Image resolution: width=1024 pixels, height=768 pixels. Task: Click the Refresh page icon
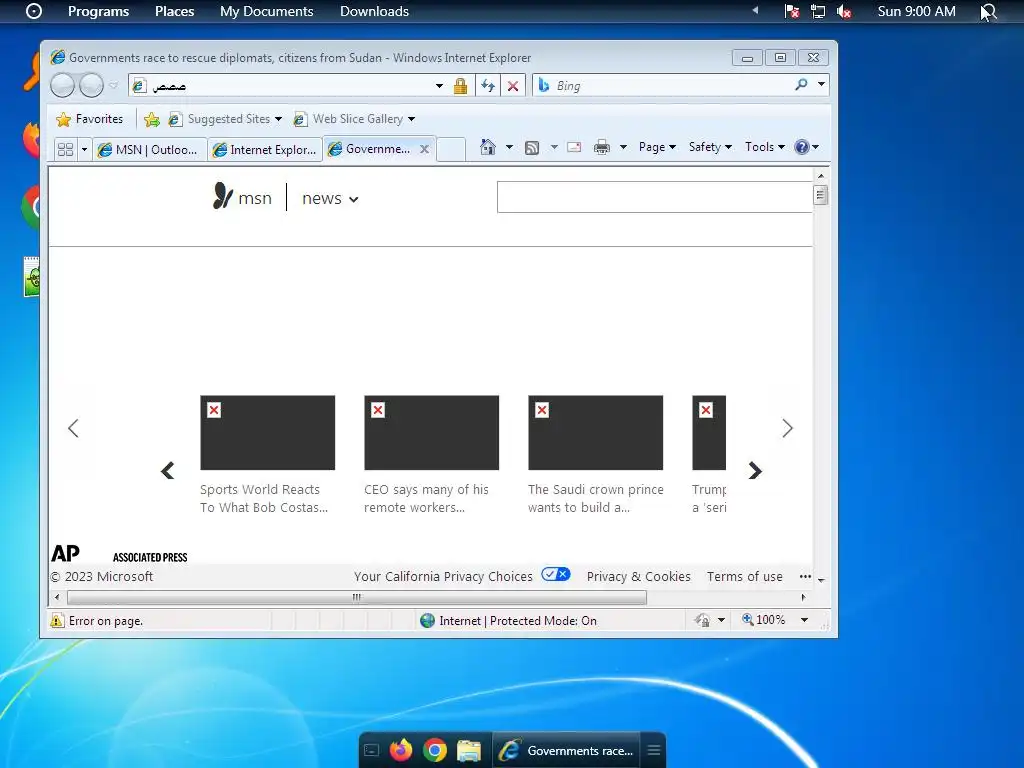point(488,86)
